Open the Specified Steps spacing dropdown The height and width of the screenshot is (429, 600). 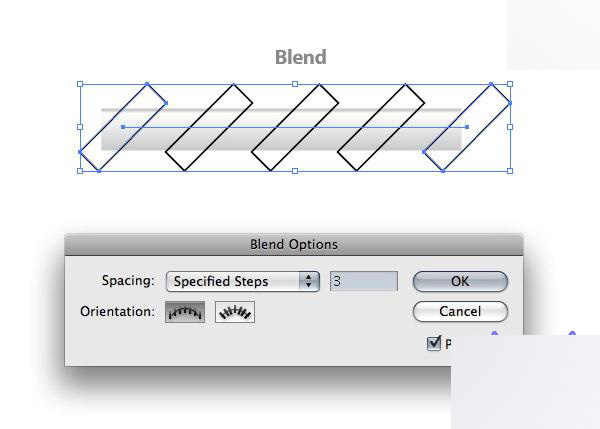click(x=241, y=281)
